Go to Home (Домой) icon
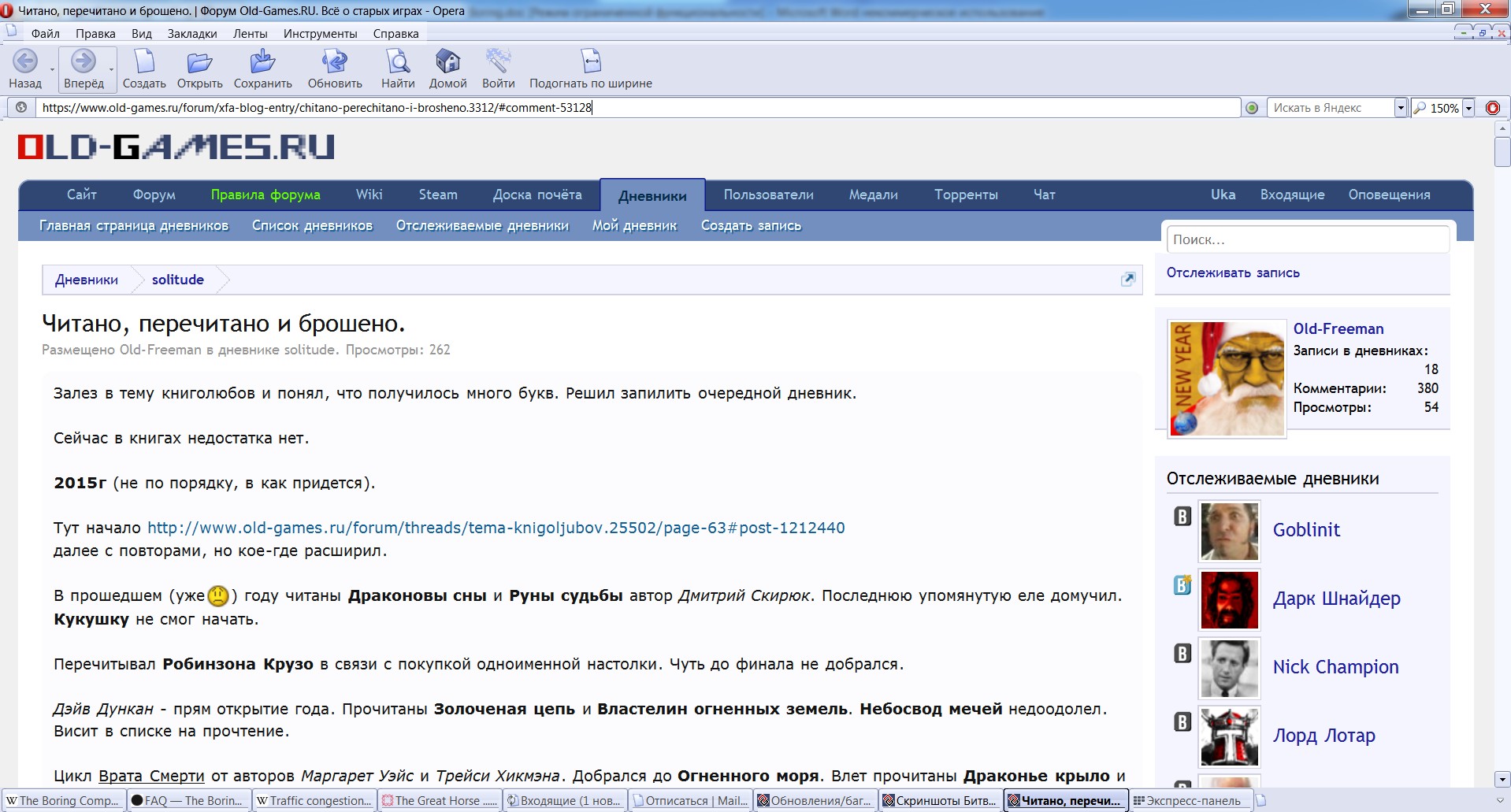Image resolution: width=1511 pixels, height=812 pixels. pyautogui.click(x=447, y=61)
